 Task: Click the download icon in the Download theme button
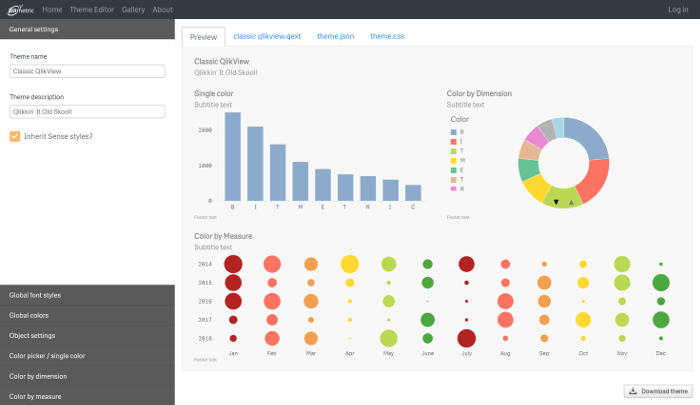click(x=633, y=391)
